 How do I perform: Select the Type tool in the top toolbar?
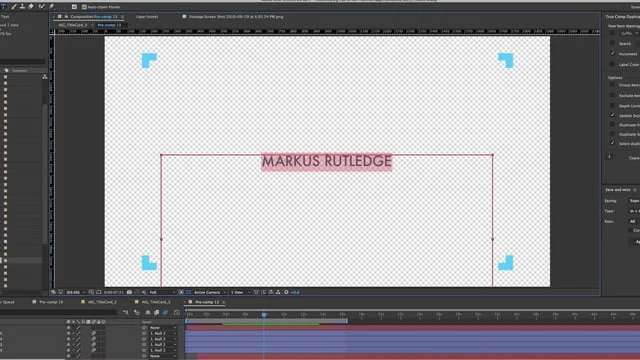pos(3,7)
